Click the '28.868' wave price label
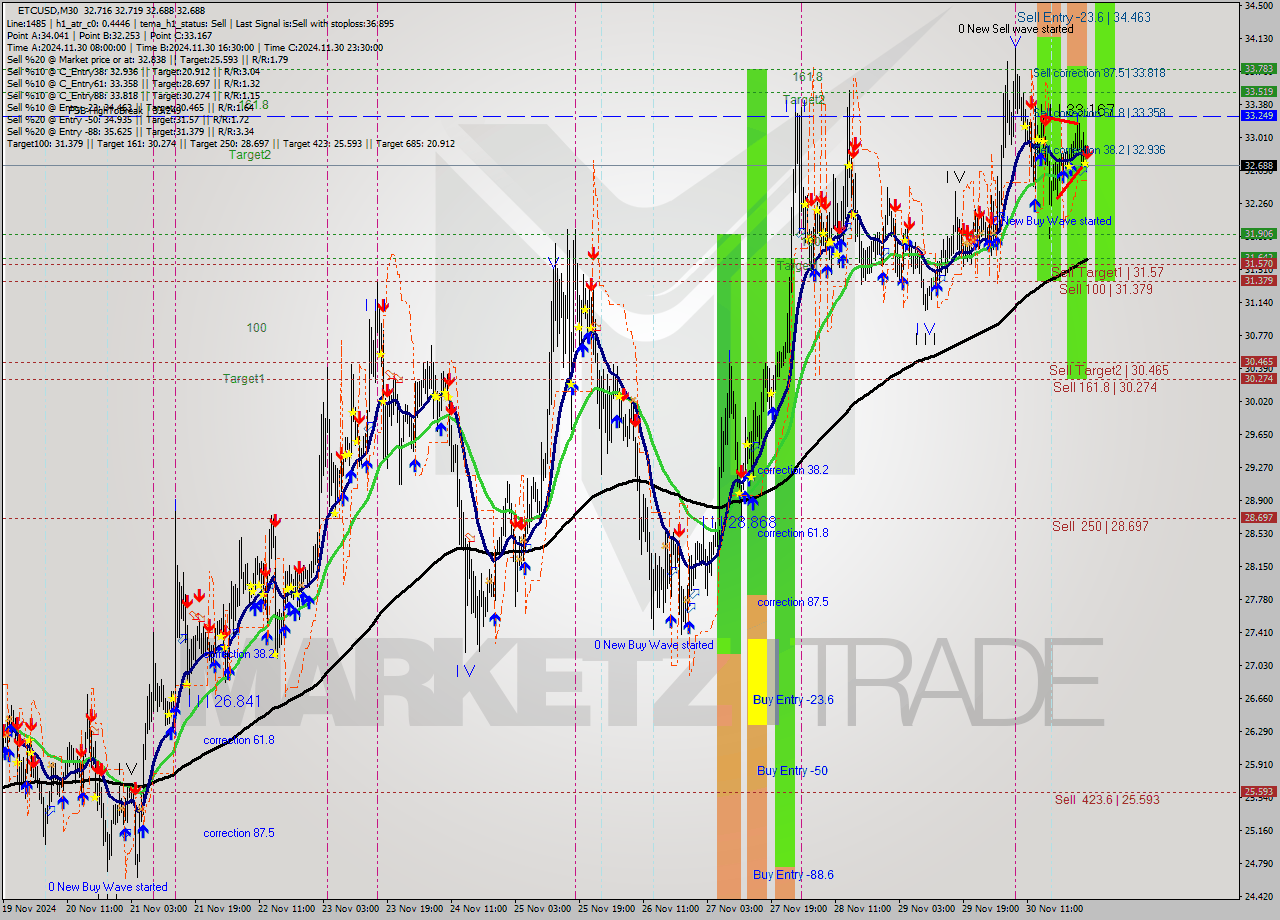The height and width of the screenshot is (920, 1280). point(751,523)
